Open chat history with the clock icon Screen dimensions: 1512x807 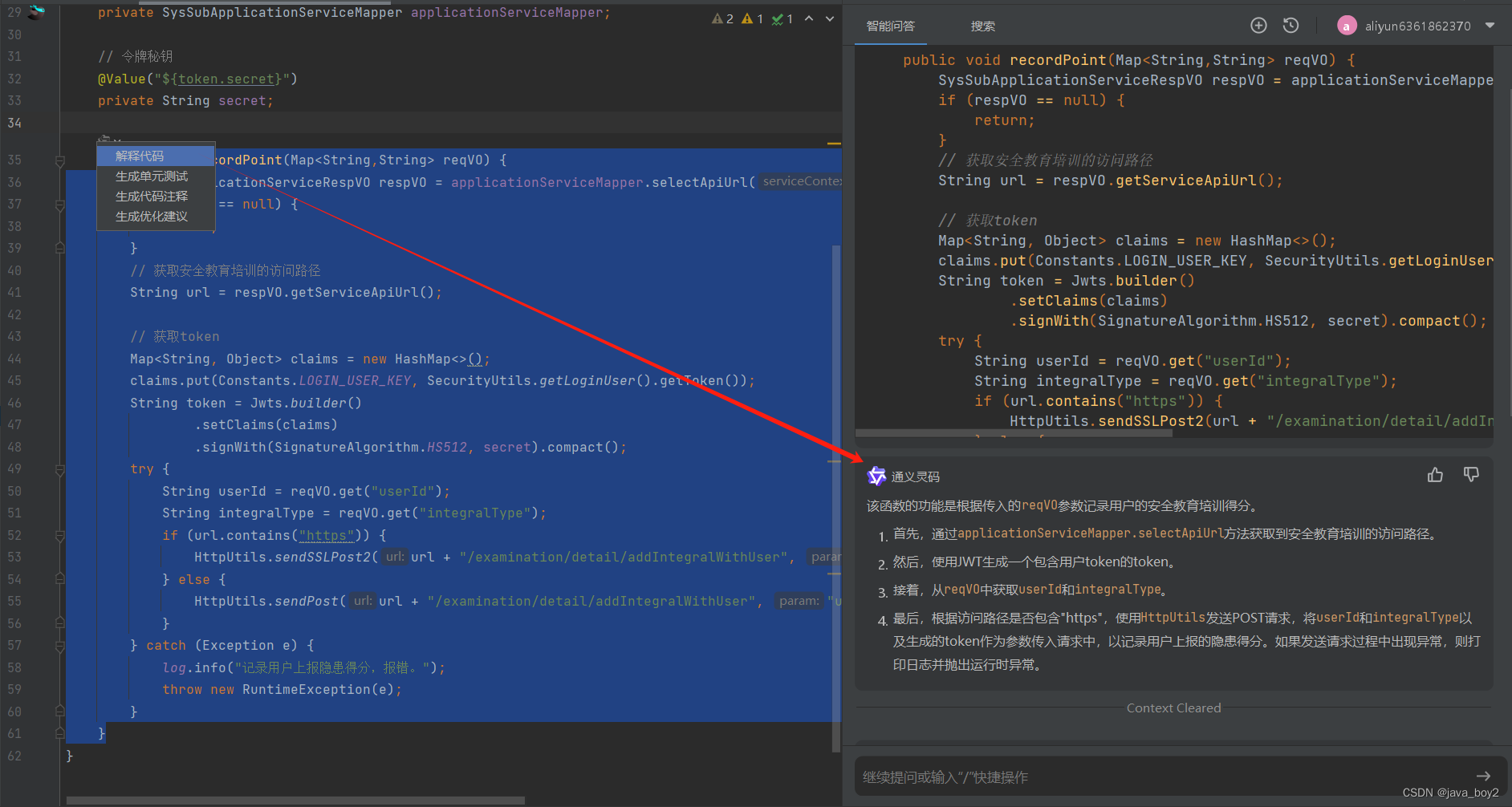[1290, 26]
